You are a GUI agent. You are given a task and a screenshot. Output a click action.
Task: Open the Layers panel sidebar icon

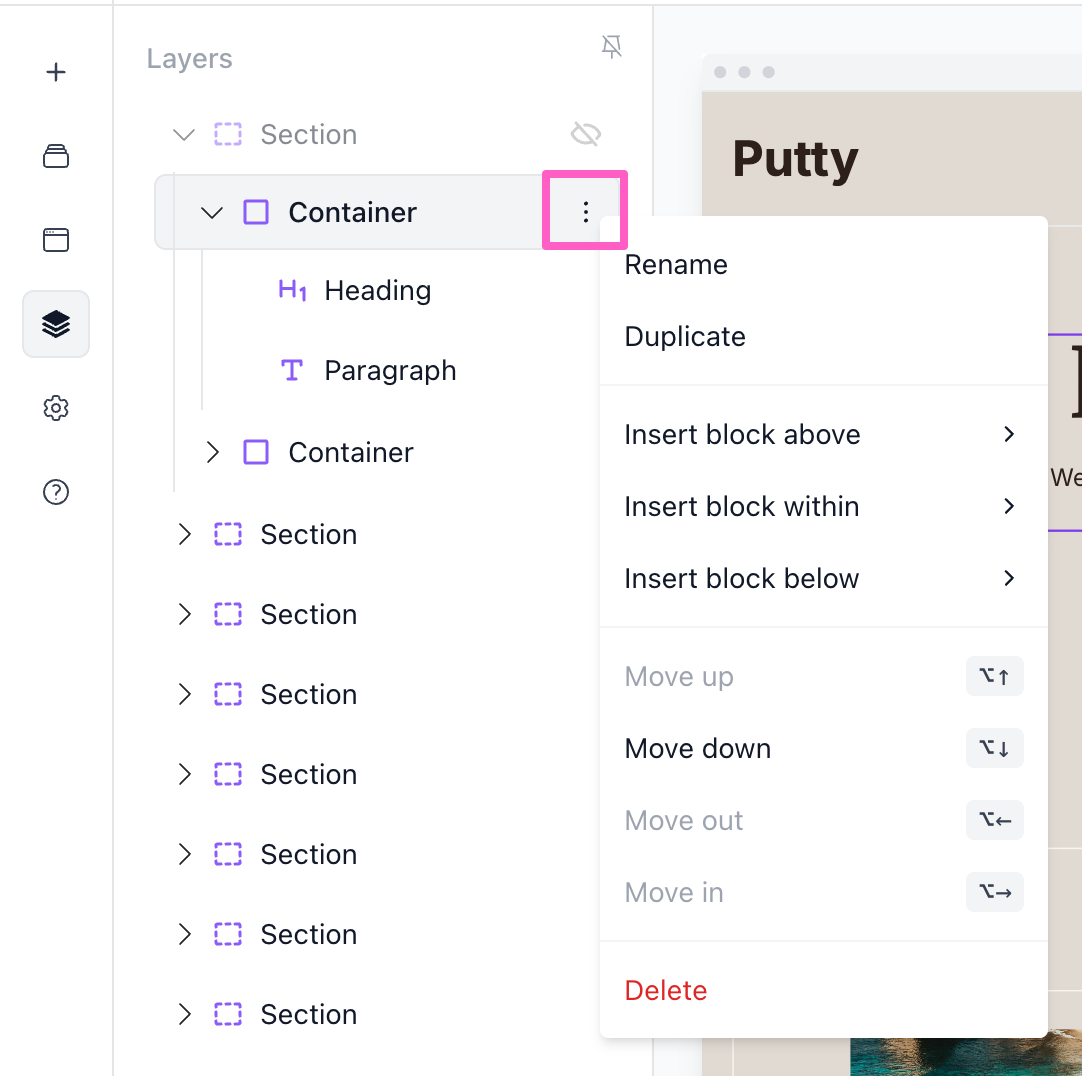pos(56,324)
